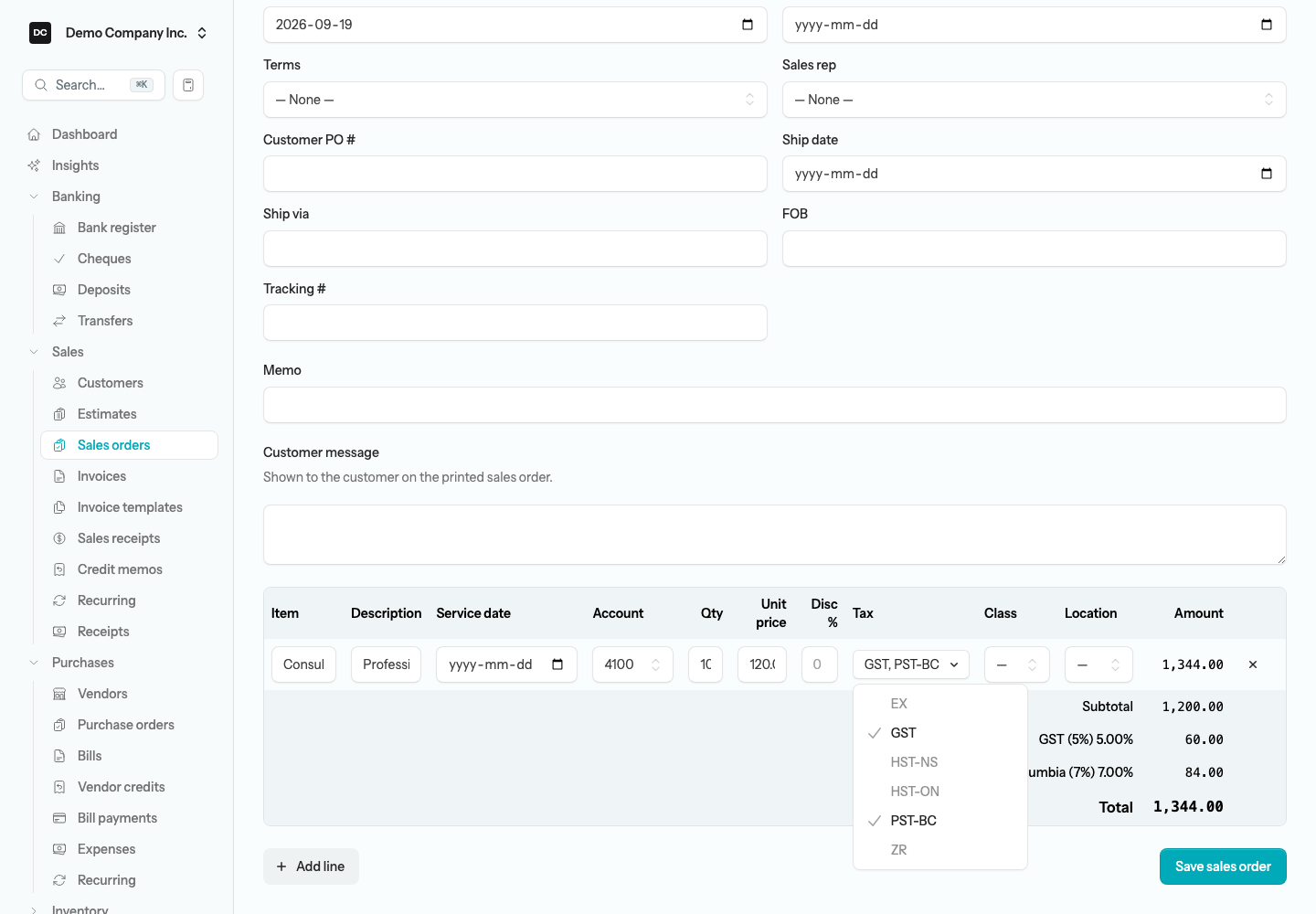Collapse the Banking sidebar section
The width and height of the screenshot is (1316, 914).
coord(76,197)
